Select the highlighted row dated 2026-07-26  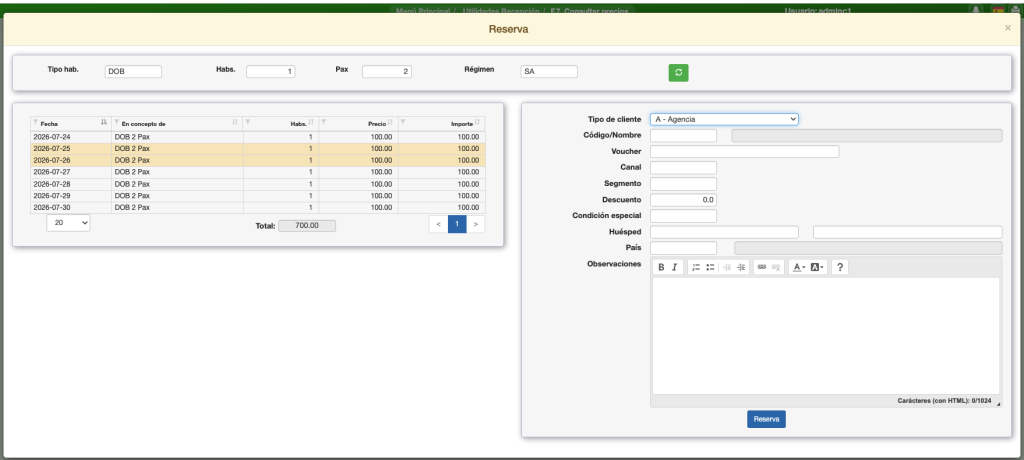click(258, 161)
